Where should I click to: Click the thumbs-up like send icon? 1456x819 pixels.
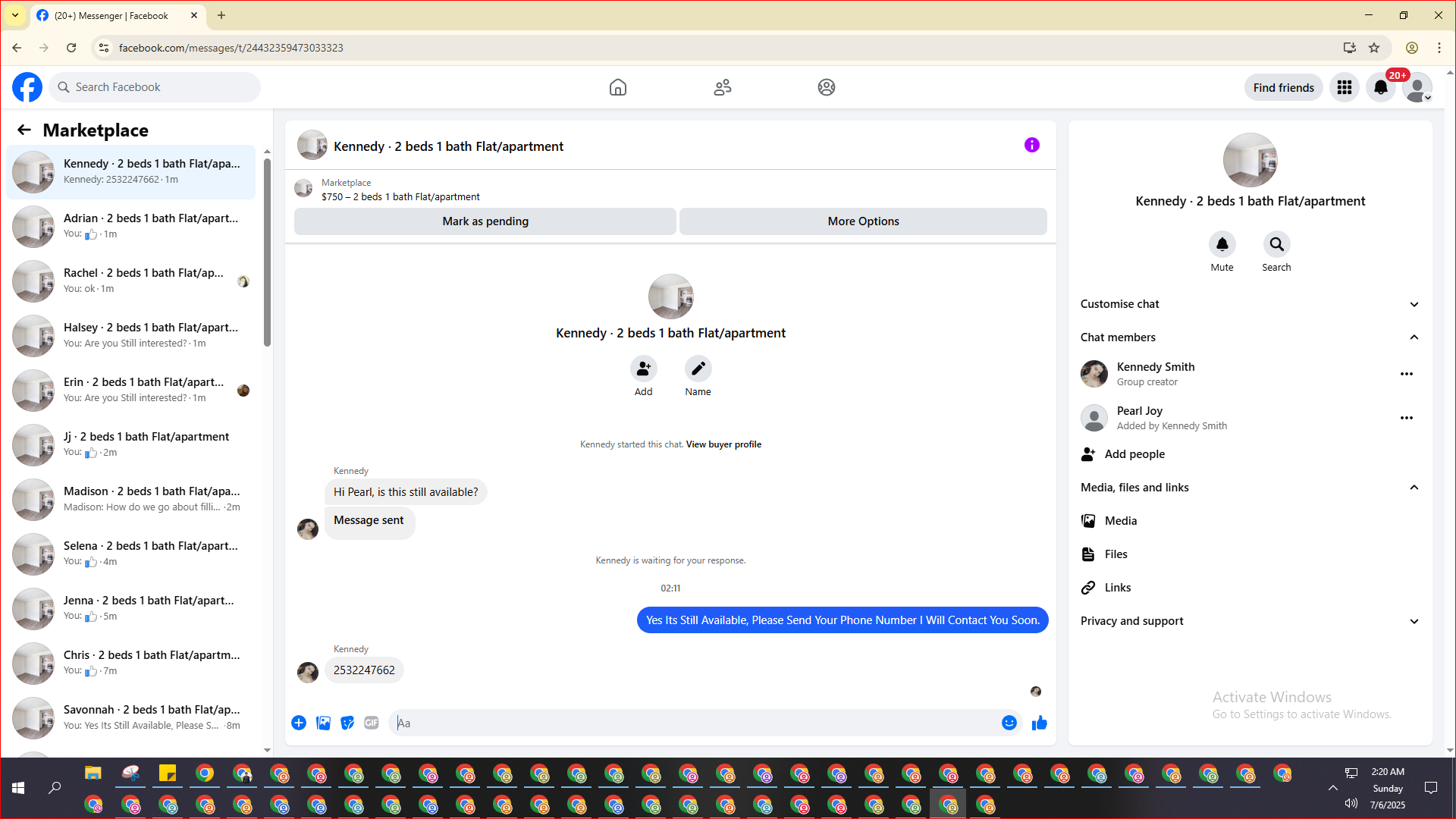1039,723
